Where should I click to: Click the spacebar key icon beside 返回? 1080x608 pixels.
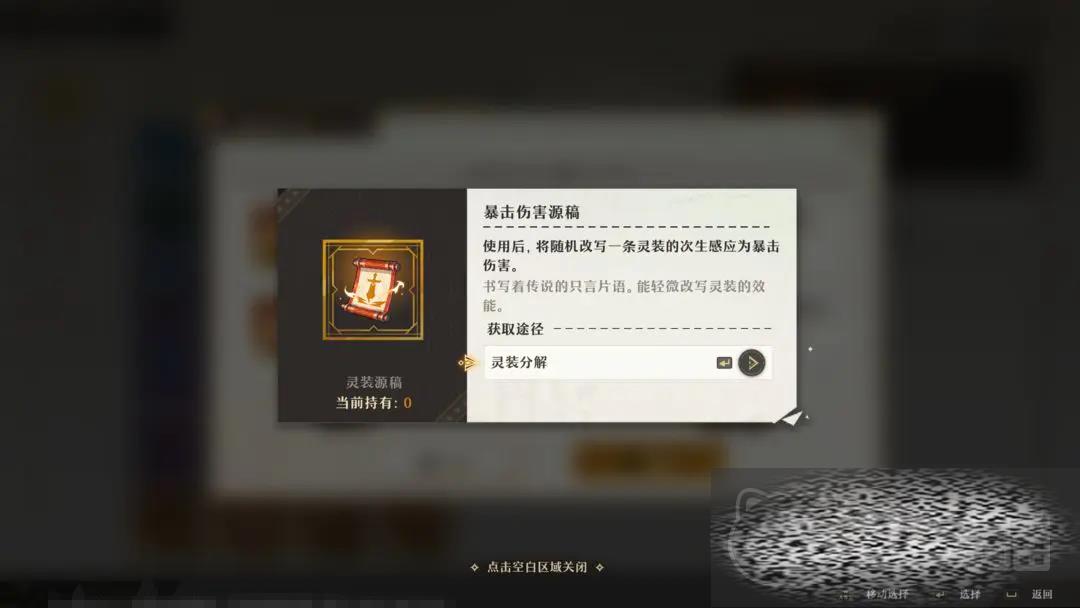[1011, 594]
